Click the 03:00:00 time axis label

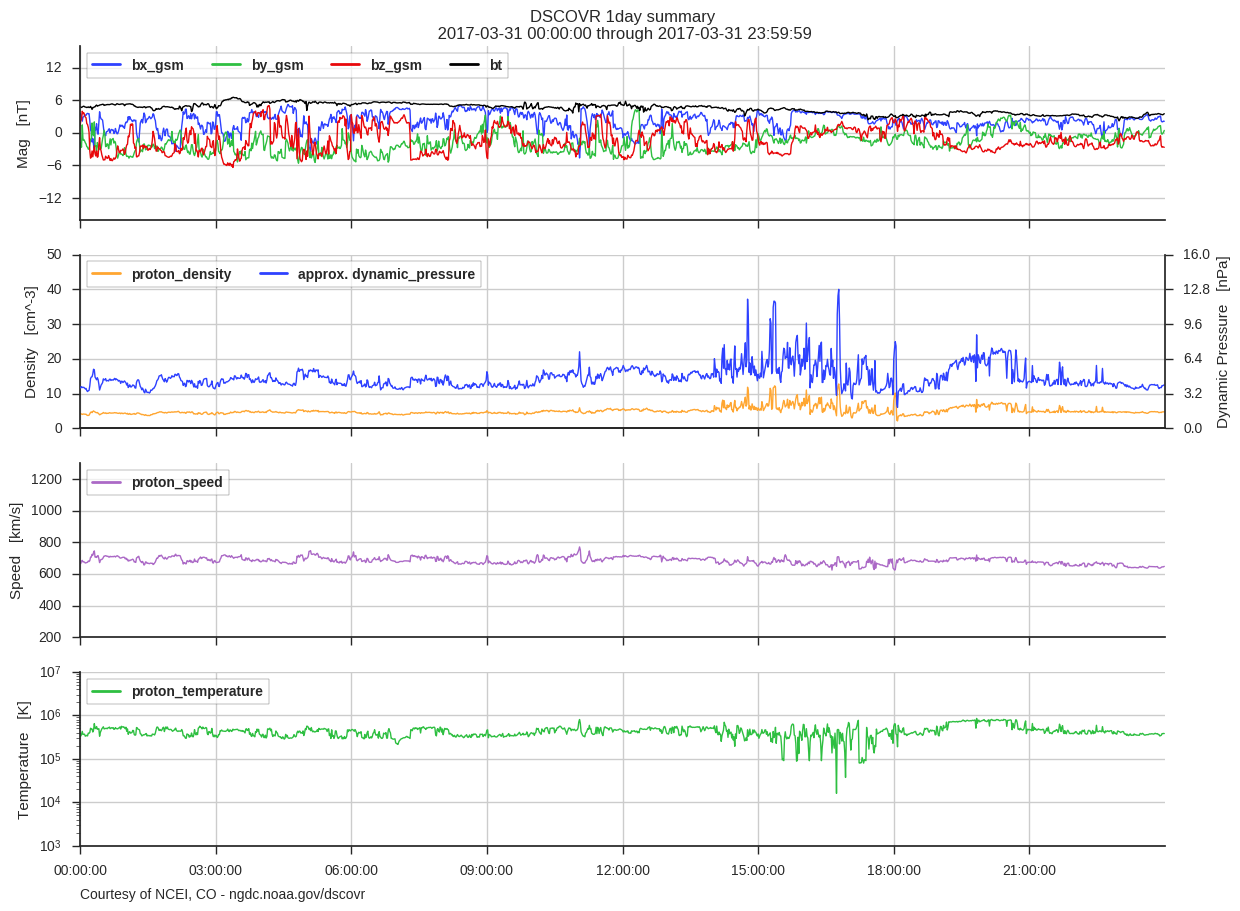[216, 870]
